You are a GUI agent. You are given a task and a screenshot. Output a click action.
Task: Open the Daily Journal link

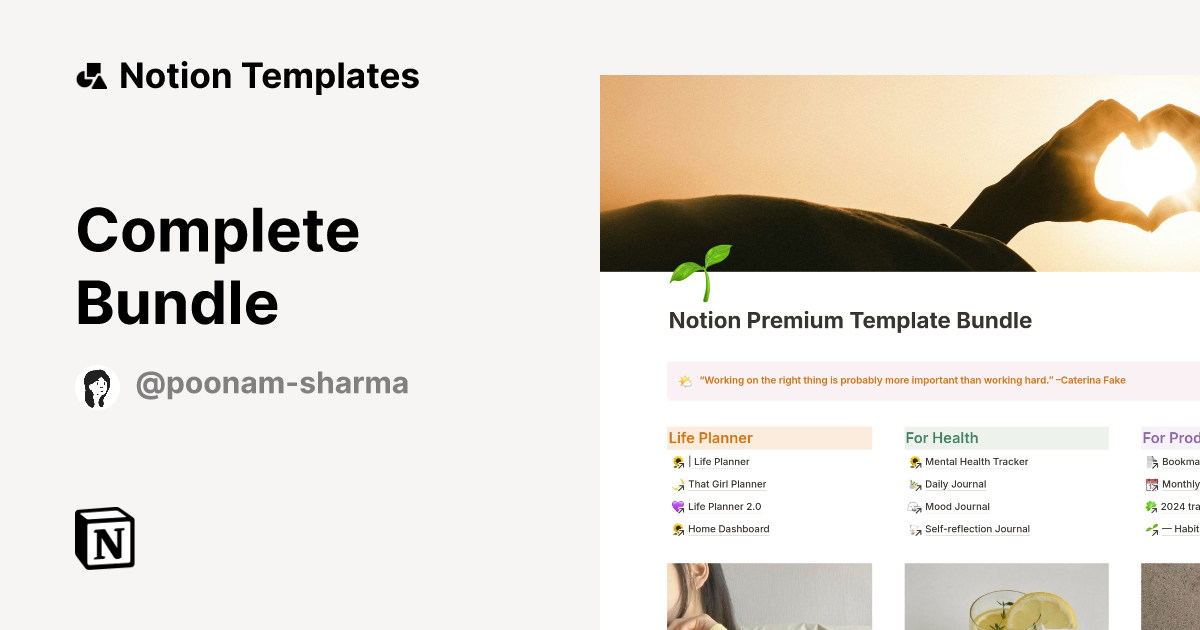click(x=955, y=484)
